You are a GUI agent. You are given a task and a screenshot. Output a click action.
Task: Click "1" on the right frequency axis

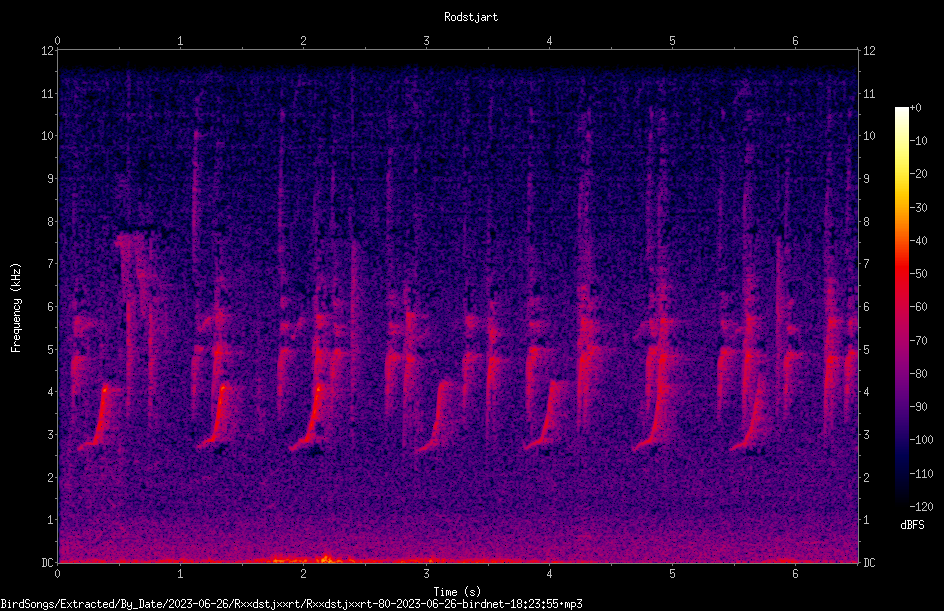[x=866, y=520]
